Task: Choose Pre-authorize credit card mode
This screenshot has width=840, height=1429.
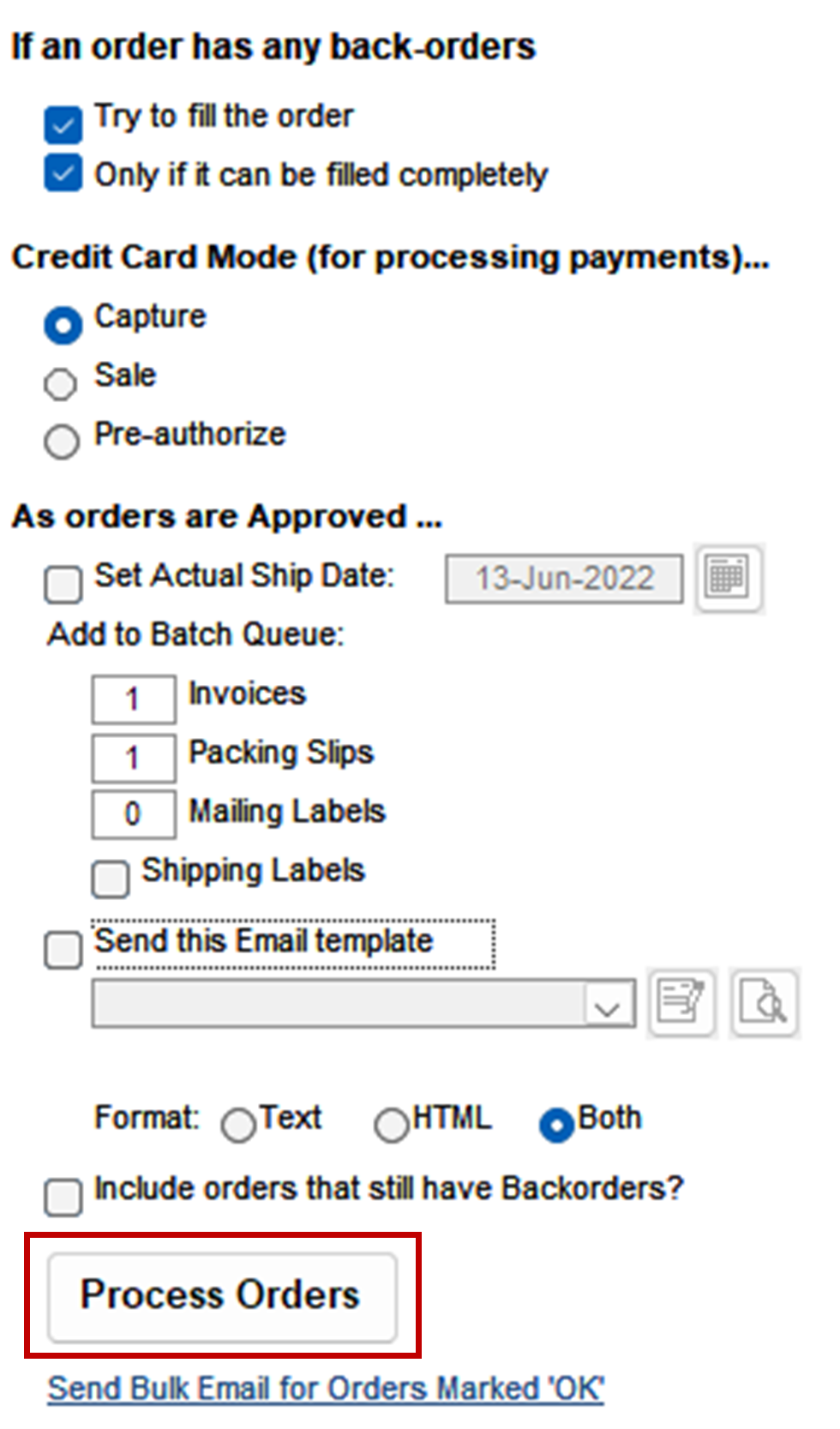Action: [61, 441]
